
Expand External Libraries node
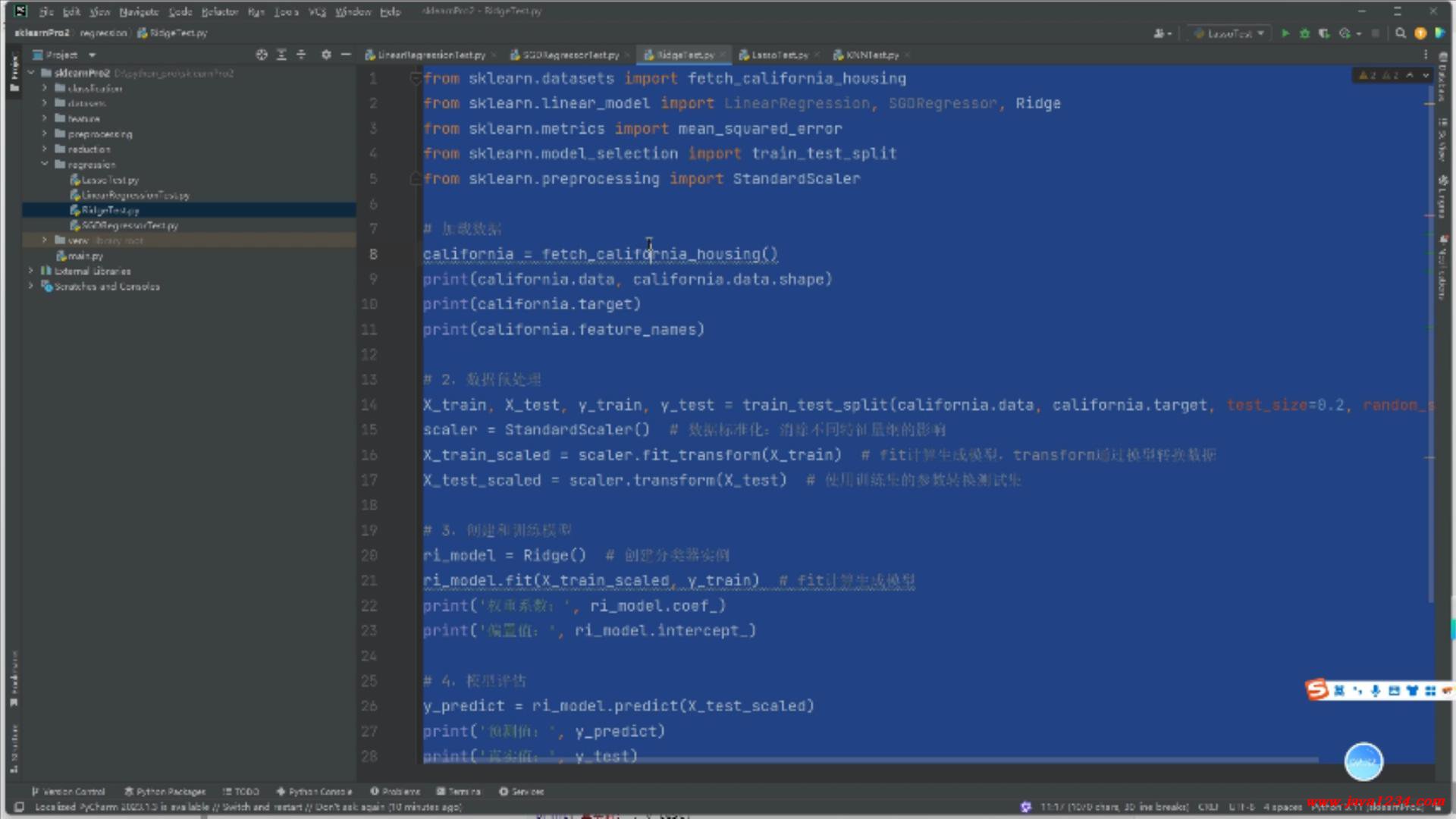point(31,271)
